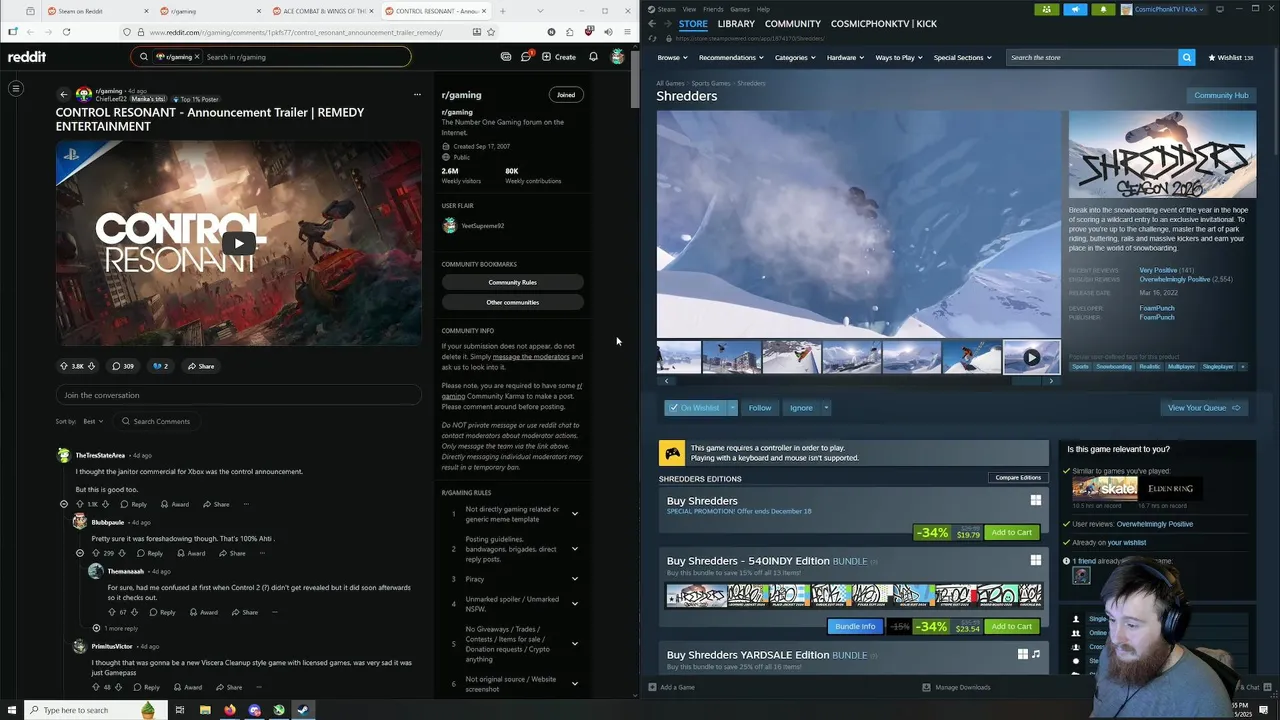The height and width of the screenshot is (720, 1280).
Task: Select the snowboarder video thumbnail in strip
Action: 1031,357
